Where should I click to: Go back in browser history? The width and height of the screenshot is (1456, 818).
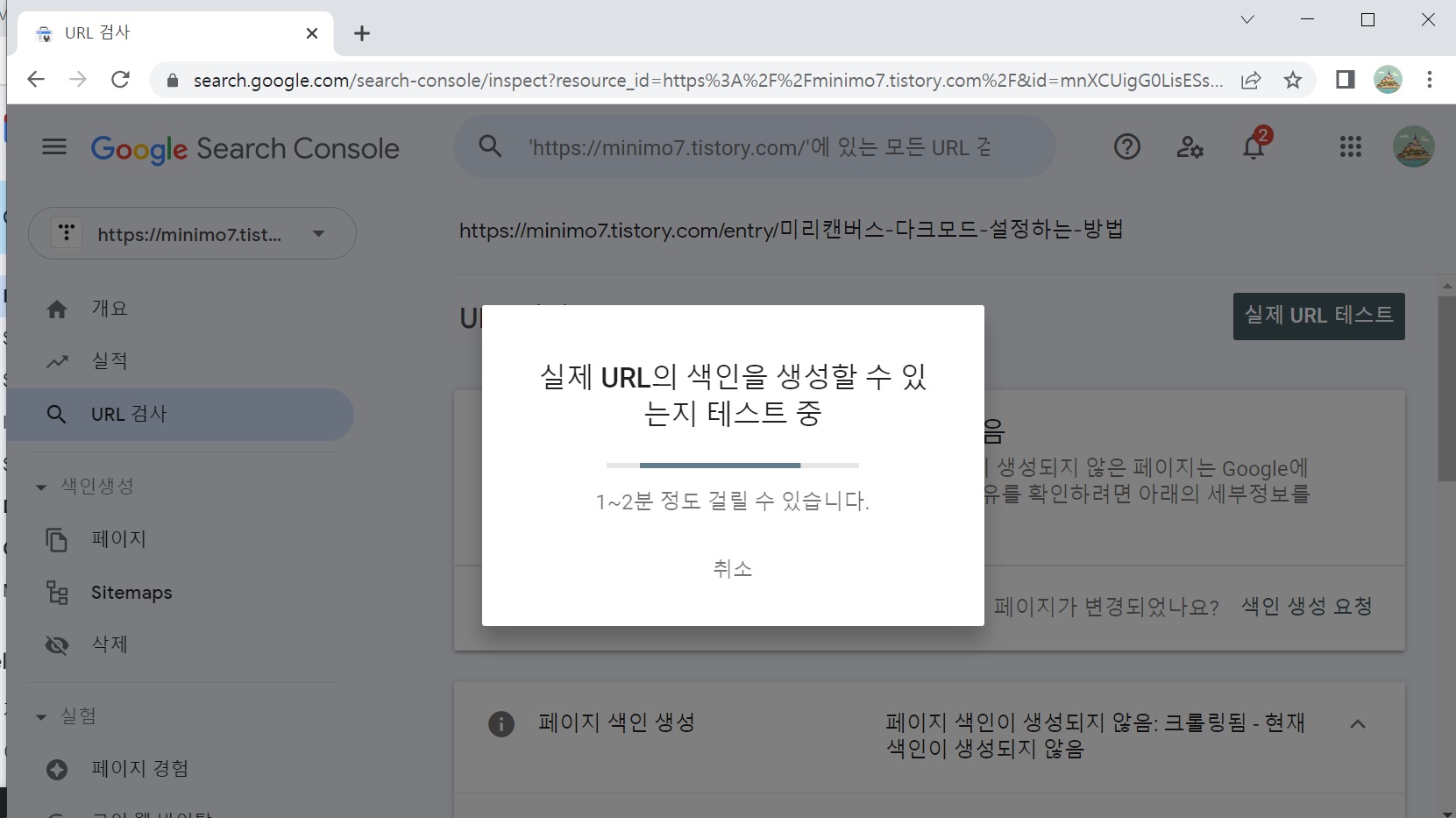pos(35,80)
